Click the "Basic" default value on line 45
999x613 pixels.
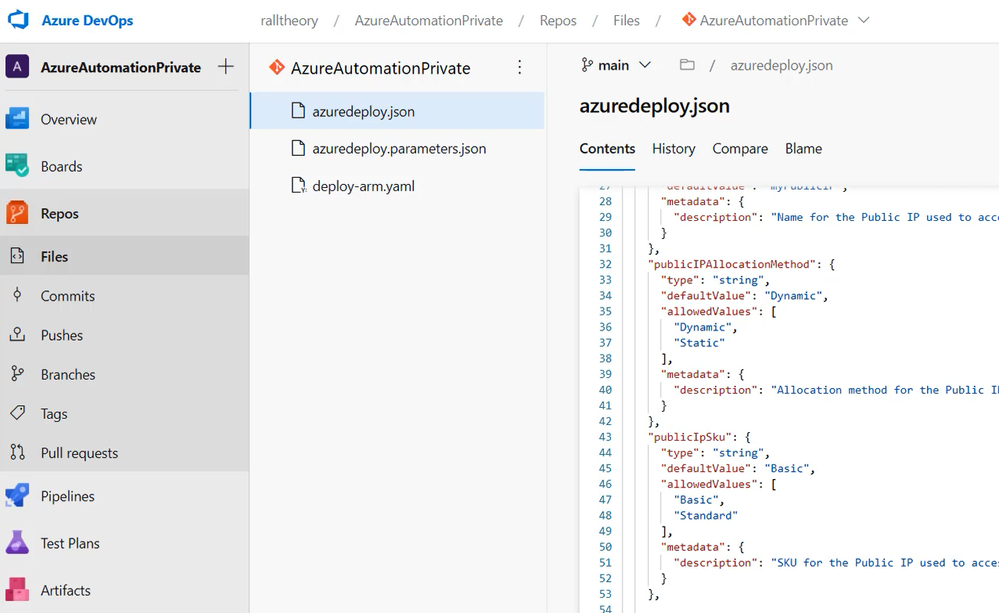pyautogui.click(x=787, y=468)
